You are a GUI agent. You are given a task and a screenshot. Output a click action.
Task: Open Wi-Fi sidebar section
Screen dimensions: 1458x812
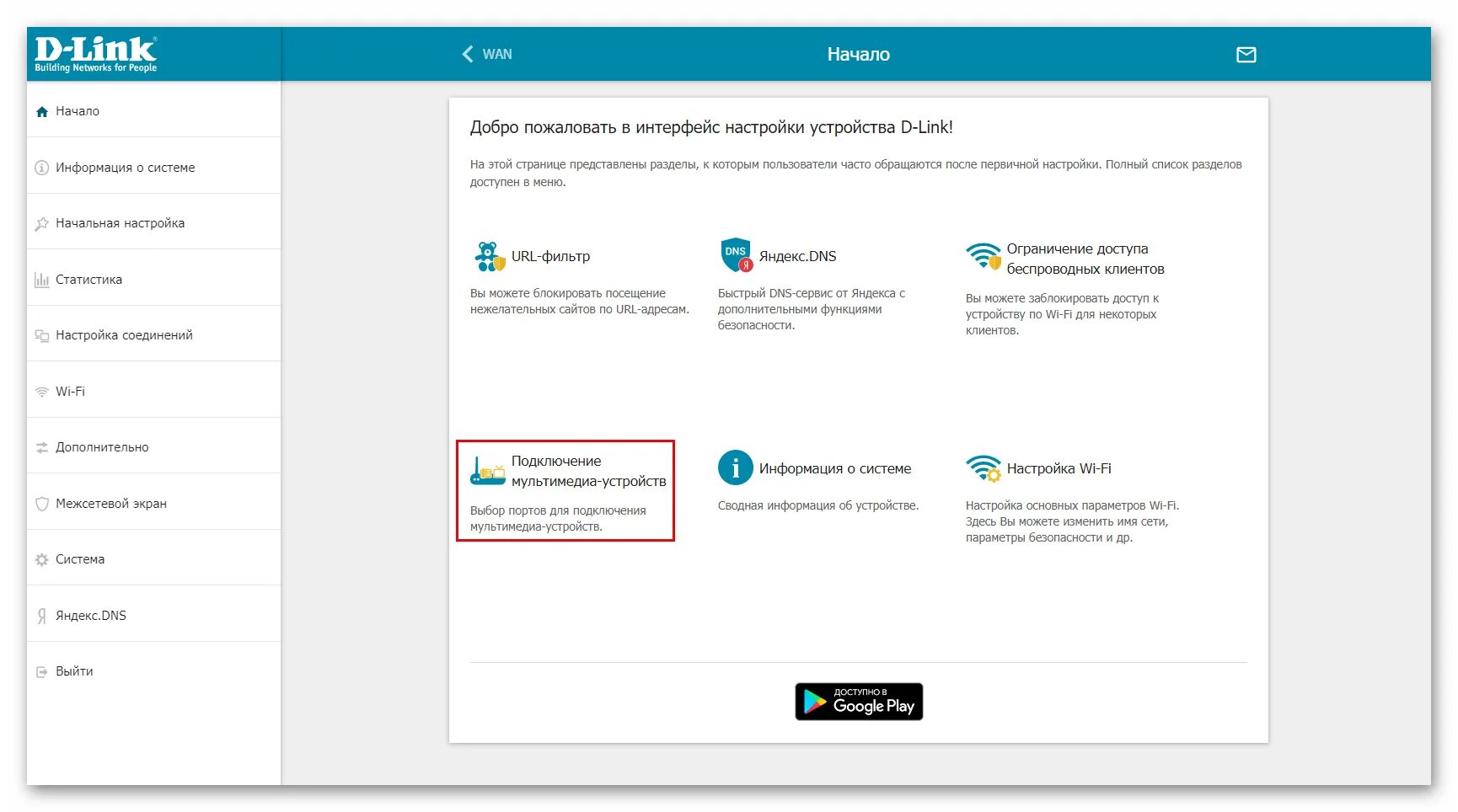(153, 392)
